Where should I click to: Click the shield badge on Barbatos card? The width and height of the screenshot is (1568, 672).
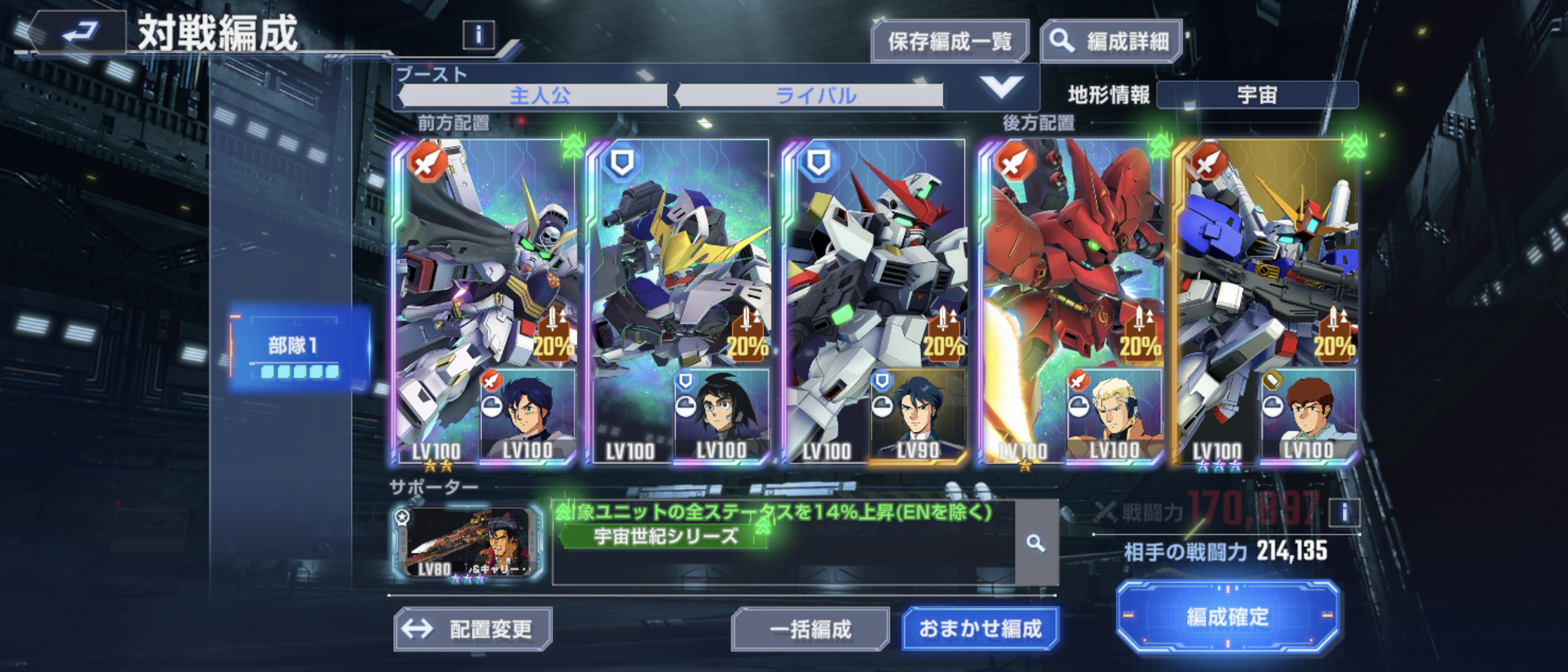tap(622, 162)
